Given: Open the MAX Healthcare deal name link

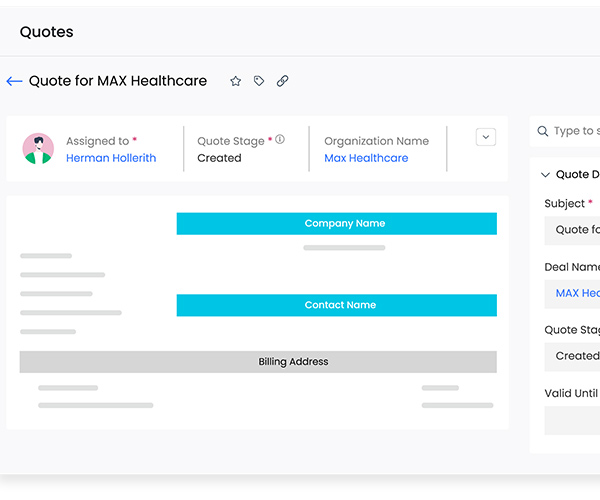Looking at the screenshot, I should click(x=577, y=293).
